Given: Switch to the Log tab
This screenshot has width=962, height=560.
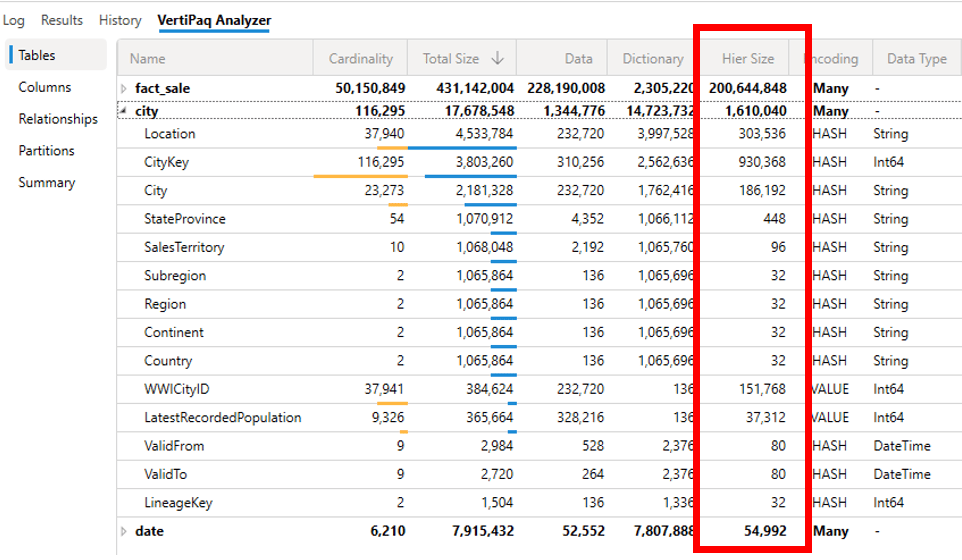Looking at the screenshot, I should tap(14, 20).
